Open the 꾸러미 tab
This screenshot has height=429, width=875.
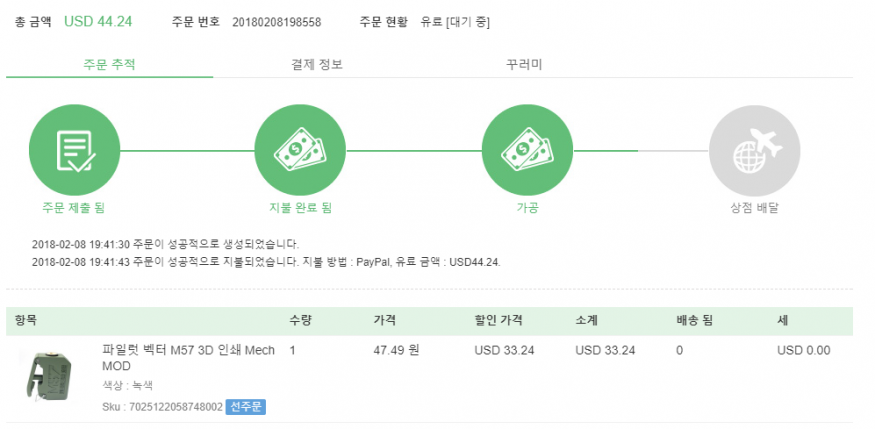click(x=524, y=64)
